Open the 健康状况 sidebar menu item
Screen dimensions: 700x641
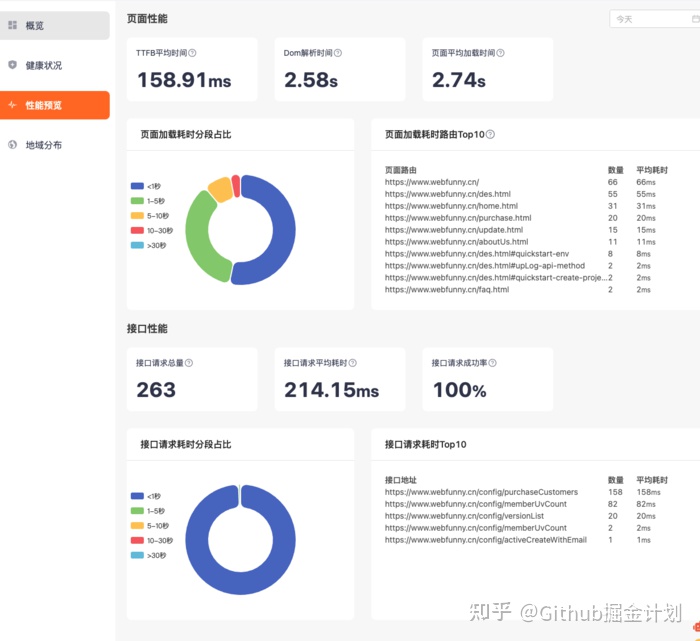(x=54, y=65)
